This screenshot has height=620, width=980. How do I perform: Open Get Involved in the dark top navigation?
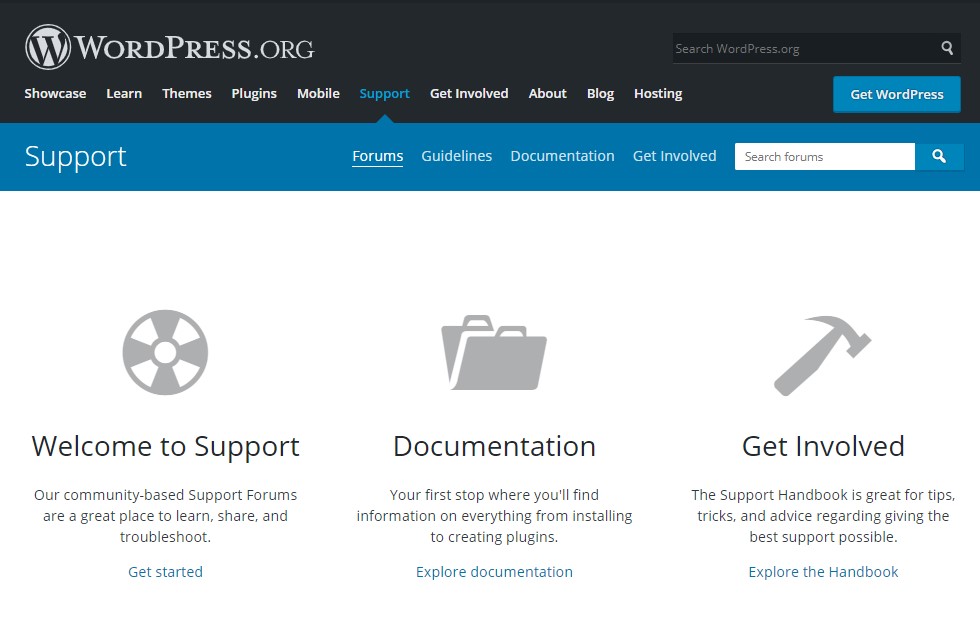[469, 94]
